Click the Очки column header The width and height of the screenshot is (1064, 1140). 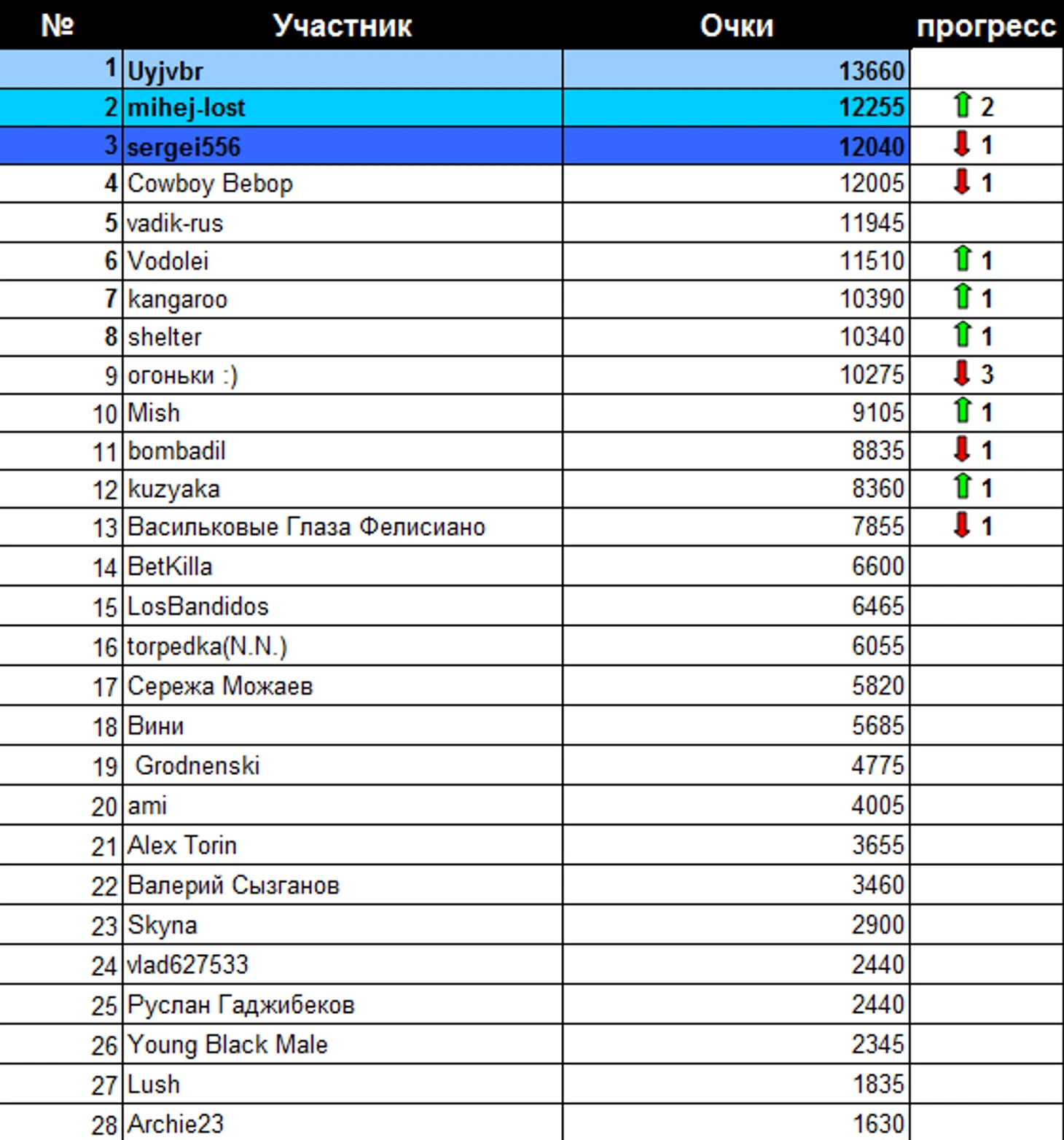click(x=736, y=25)
